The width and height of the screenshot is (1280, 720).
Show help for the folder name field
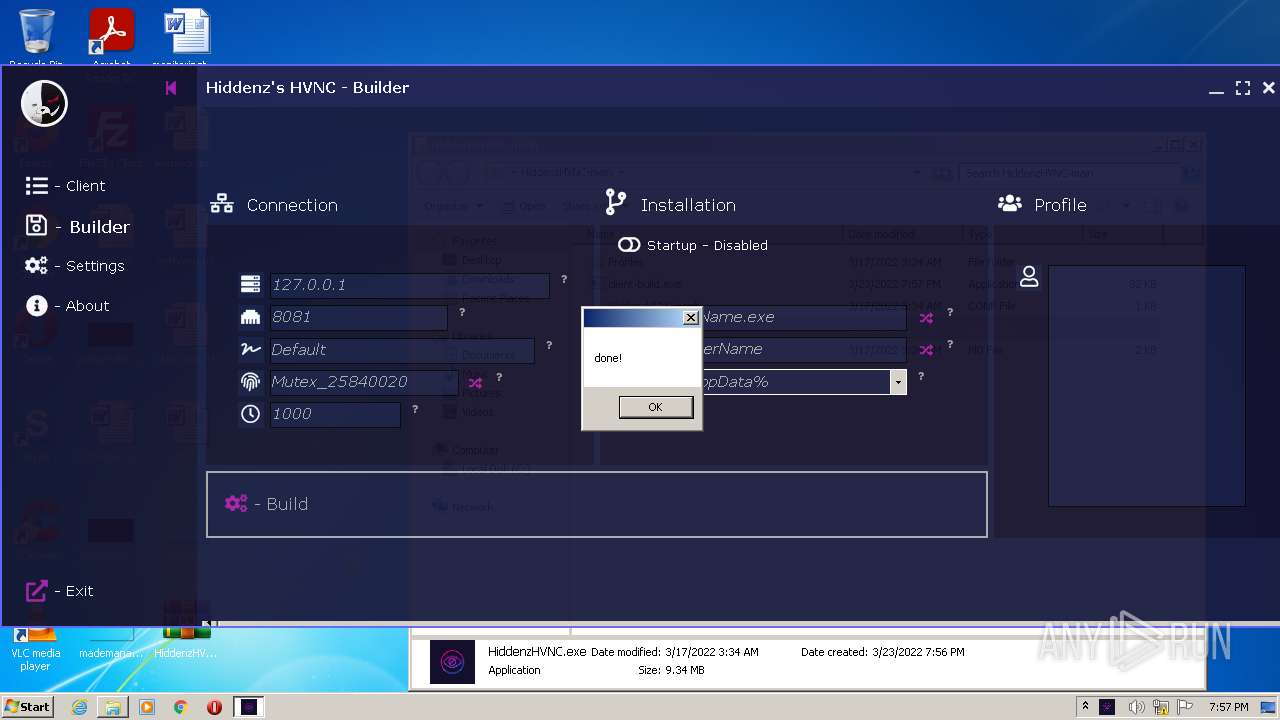949,345
